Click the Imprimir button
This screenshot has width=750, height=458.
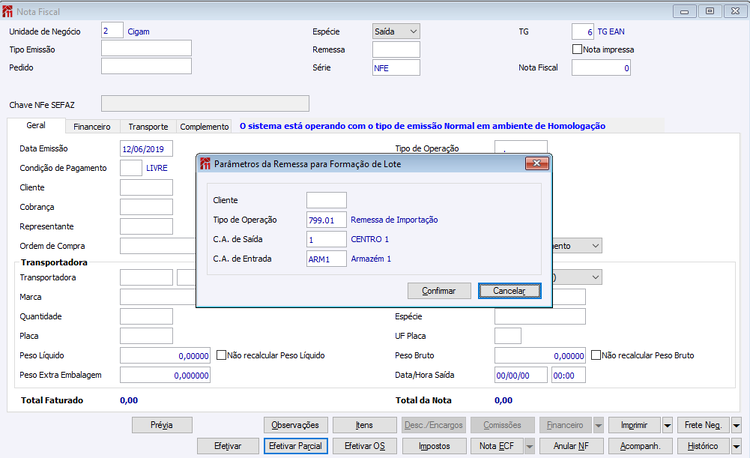(635, 425)
